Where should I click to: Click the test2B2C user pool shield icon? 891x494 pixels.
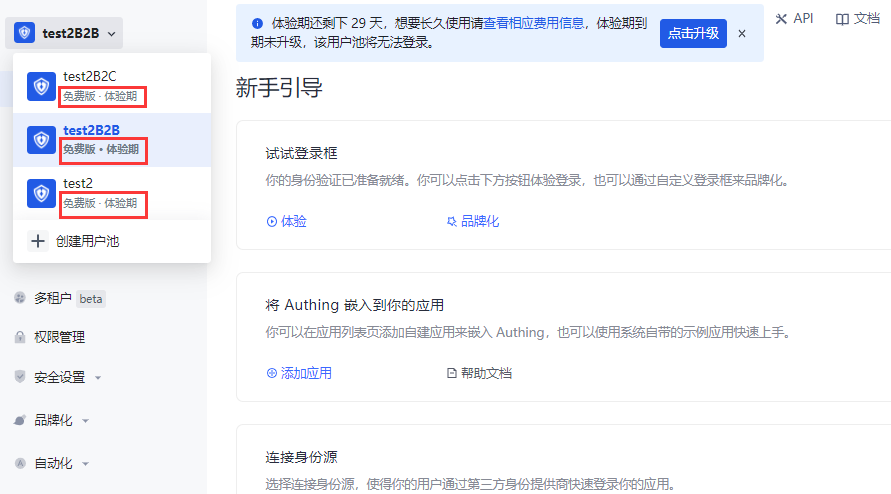click(41, 86)
